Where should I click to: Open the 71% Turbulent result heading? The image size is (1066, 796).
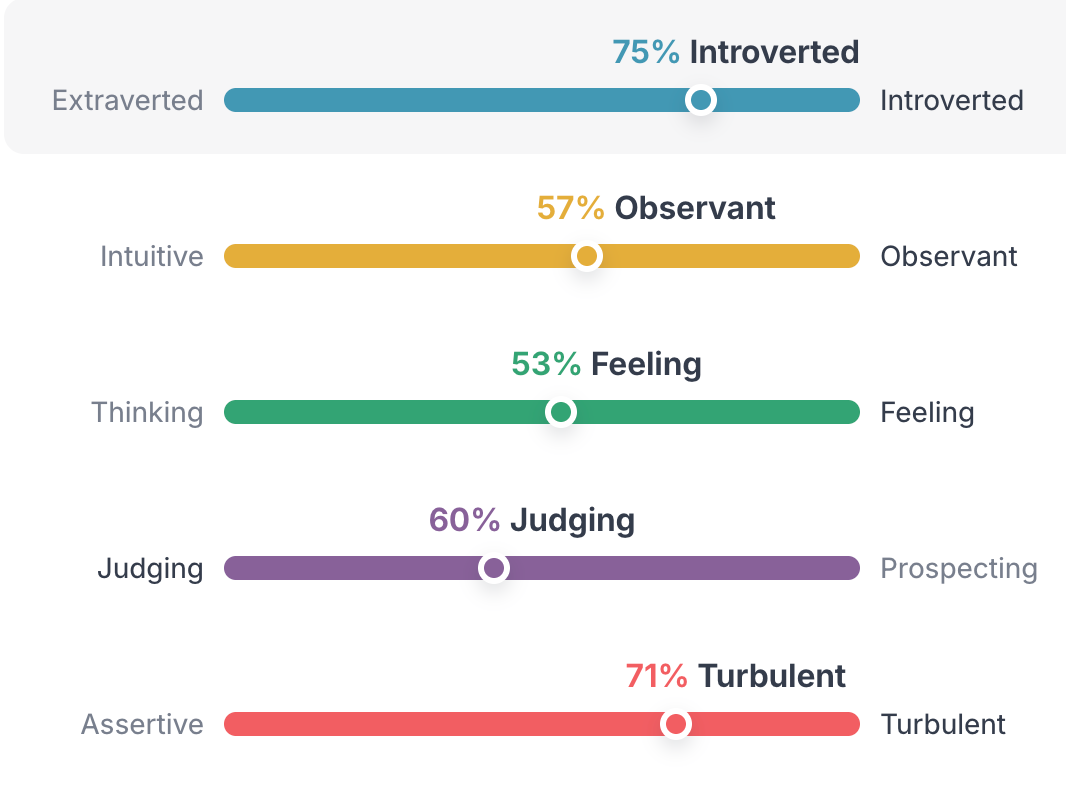click(735, 676)
